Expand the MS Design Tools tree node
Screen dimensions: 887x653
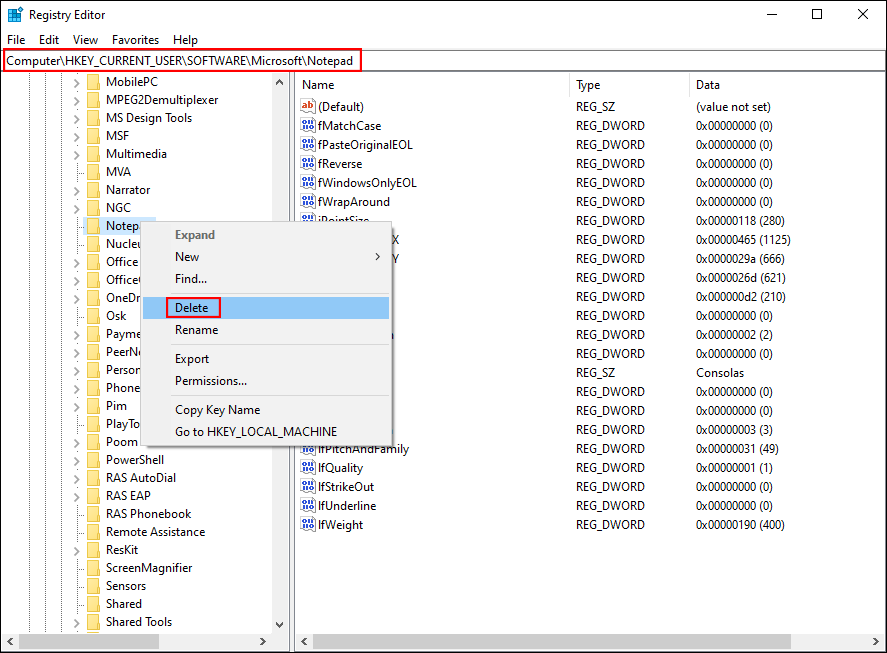tap(76, 119)
